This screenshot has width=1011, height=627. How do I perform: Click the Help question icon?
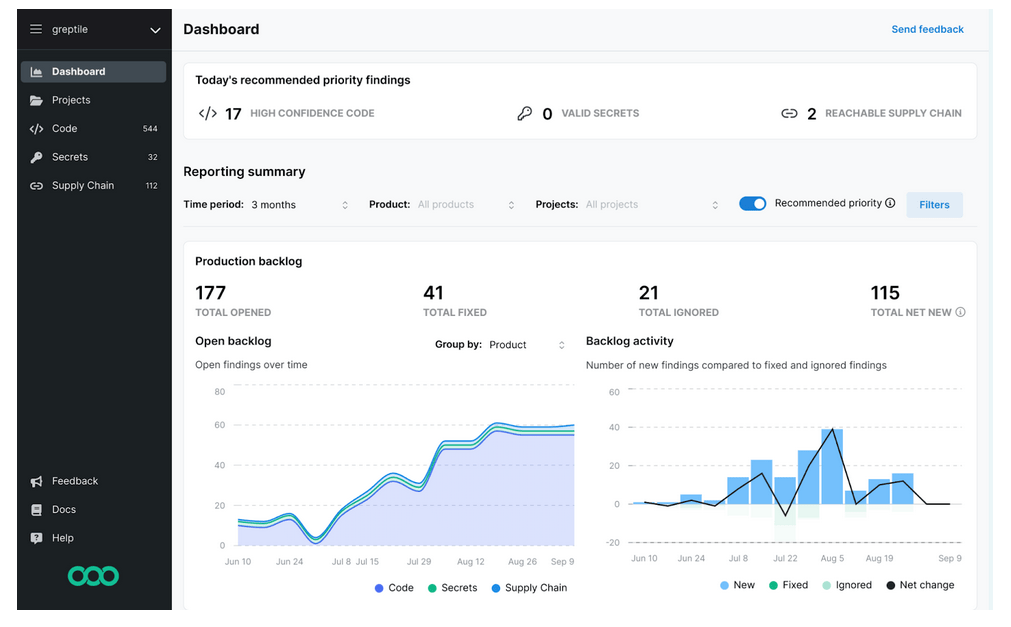click(37, 538)
